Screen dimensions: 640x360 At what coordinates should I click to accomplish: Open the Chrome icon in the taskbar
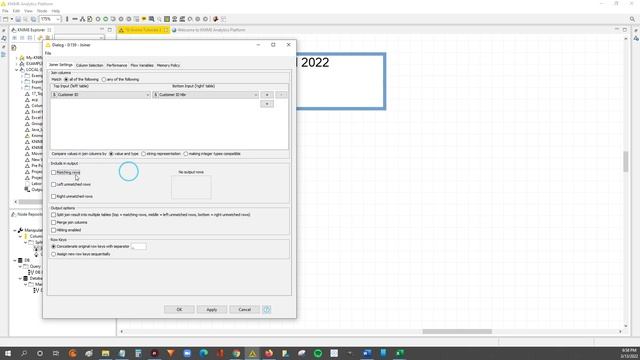click(236, 353)
